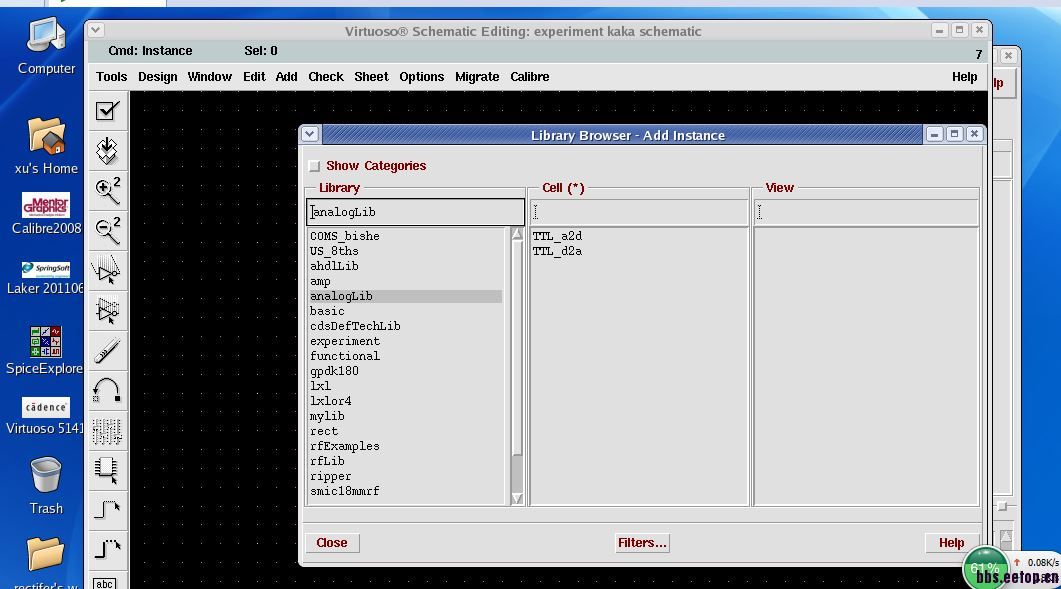Click the Properties toolbar icon
Screen dimensions: 1061x589
[x=108, y=431]
